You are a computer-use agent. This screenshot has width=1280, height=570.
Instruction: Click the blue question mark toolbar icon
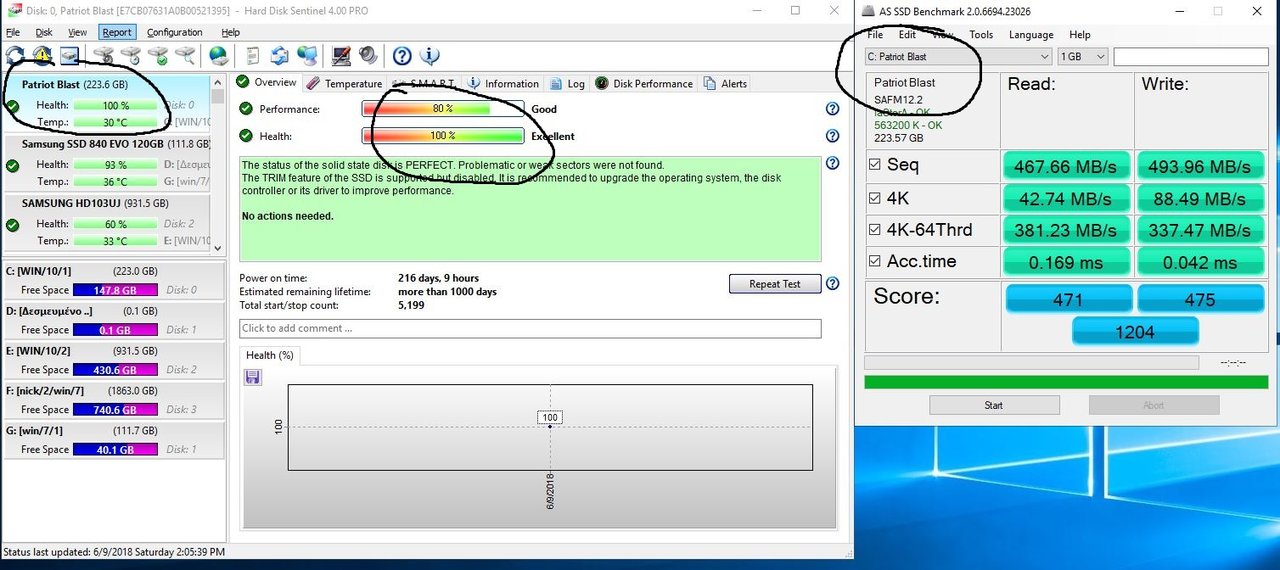[x=402, y=56]
